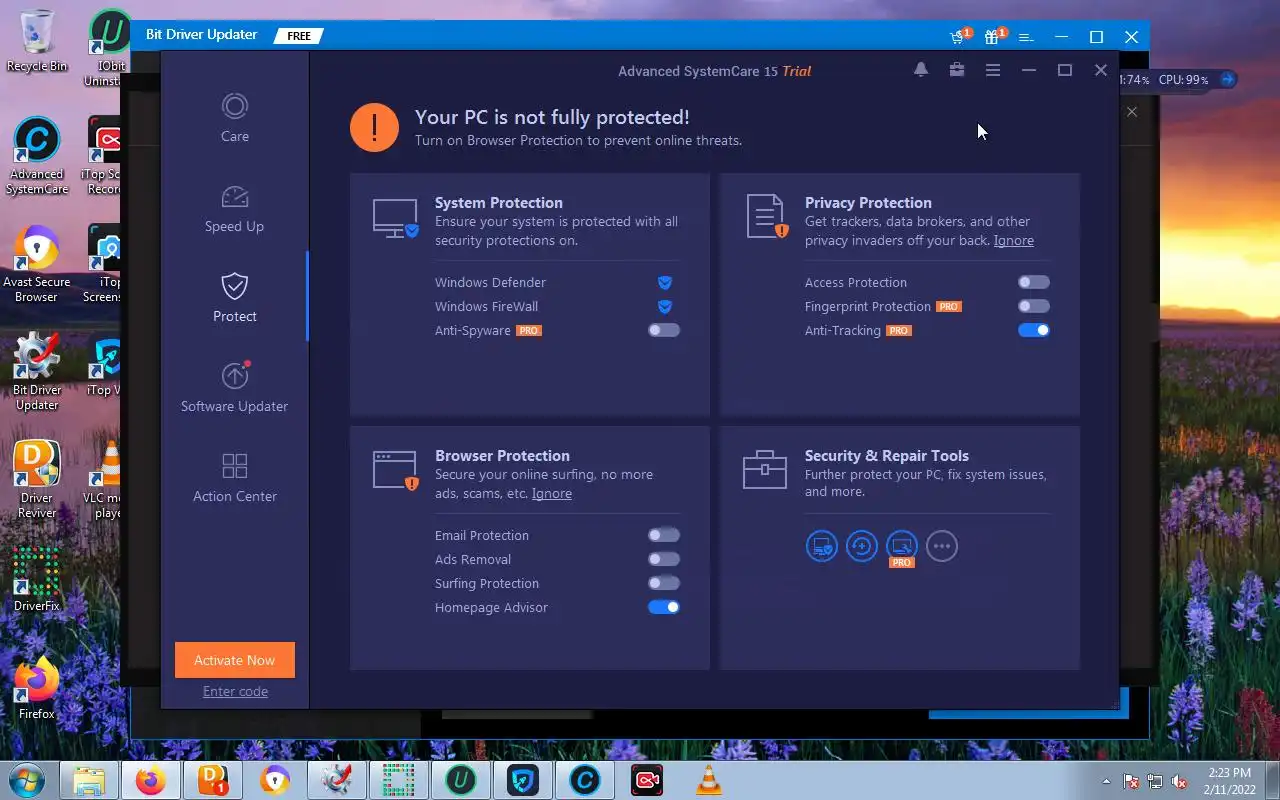Disable the Anti-Tracking switch
Viewport: 1280px width, 800px height.
1034,330
